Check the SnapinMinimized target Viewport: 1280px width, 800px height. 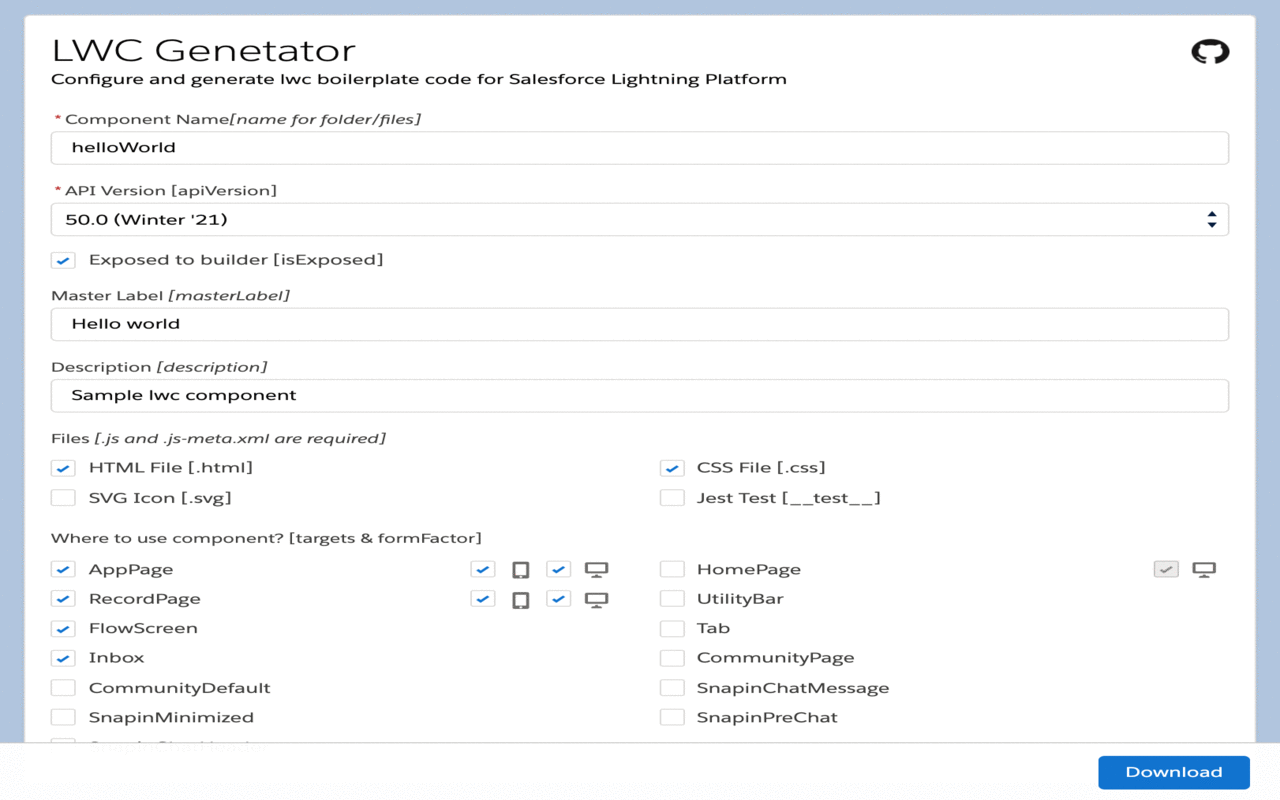click(x=63, y=717)
